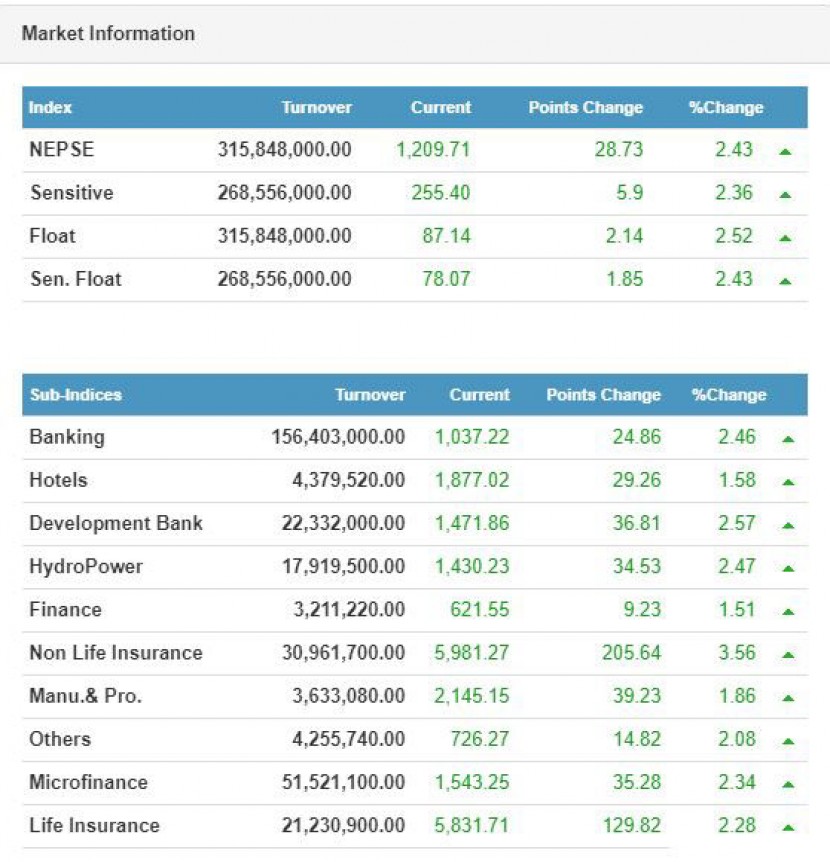The image size is (830, 862).
Task: Click the green arrow in Microfinance row
Action: click(x=788, y=783)
